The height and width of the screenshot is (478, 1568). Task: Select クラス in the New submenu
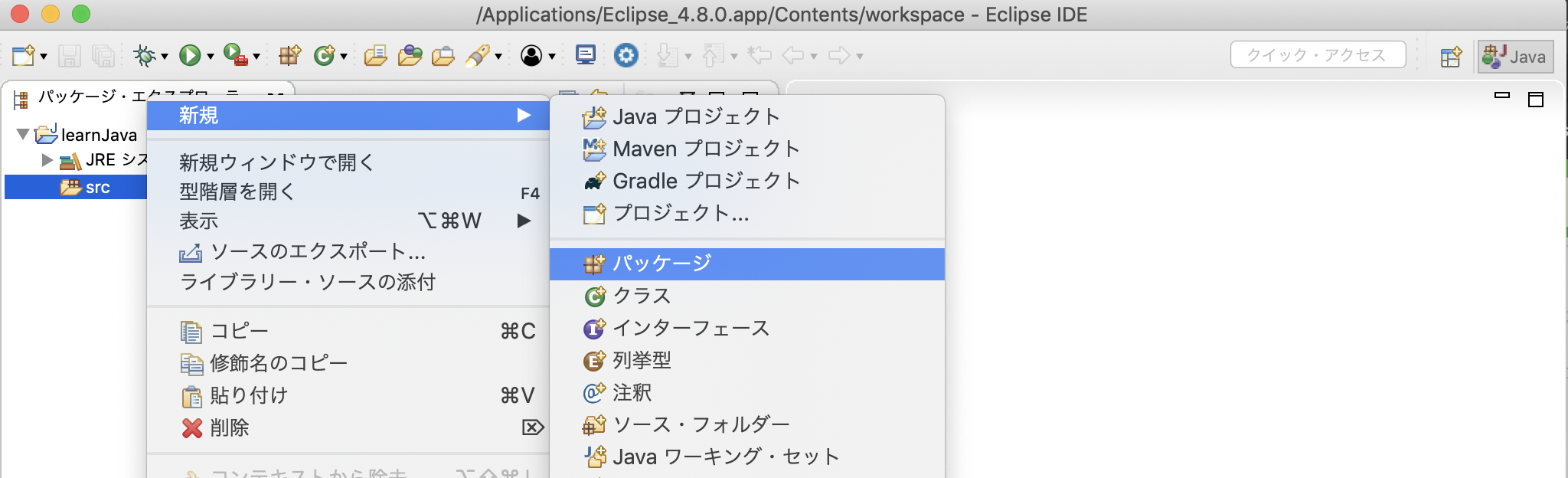click(x=747, y=296)
